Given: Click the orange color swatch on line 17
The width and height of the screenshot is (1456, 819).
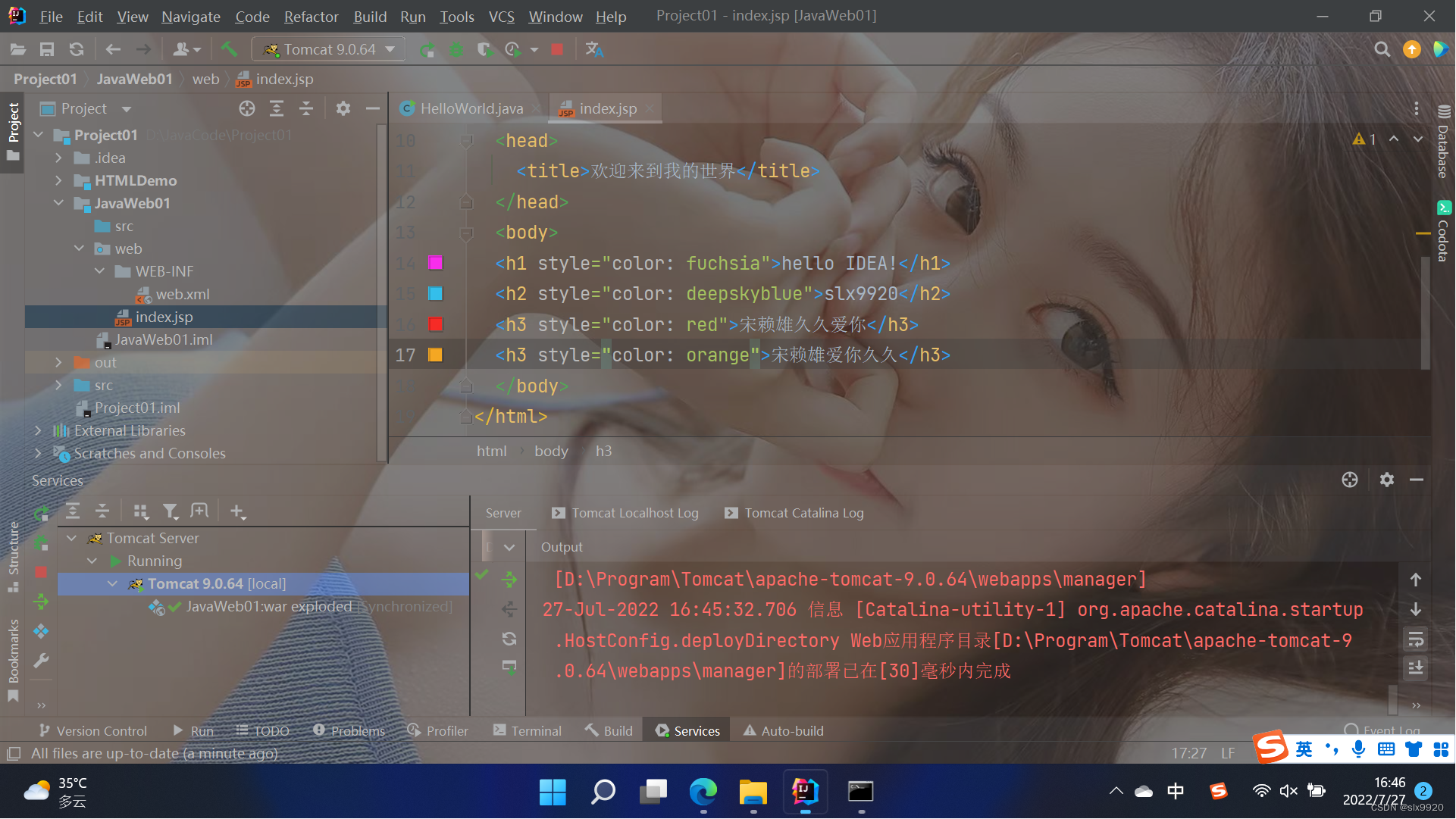Looking at the screenshot, I should click(x=435, y=354).
